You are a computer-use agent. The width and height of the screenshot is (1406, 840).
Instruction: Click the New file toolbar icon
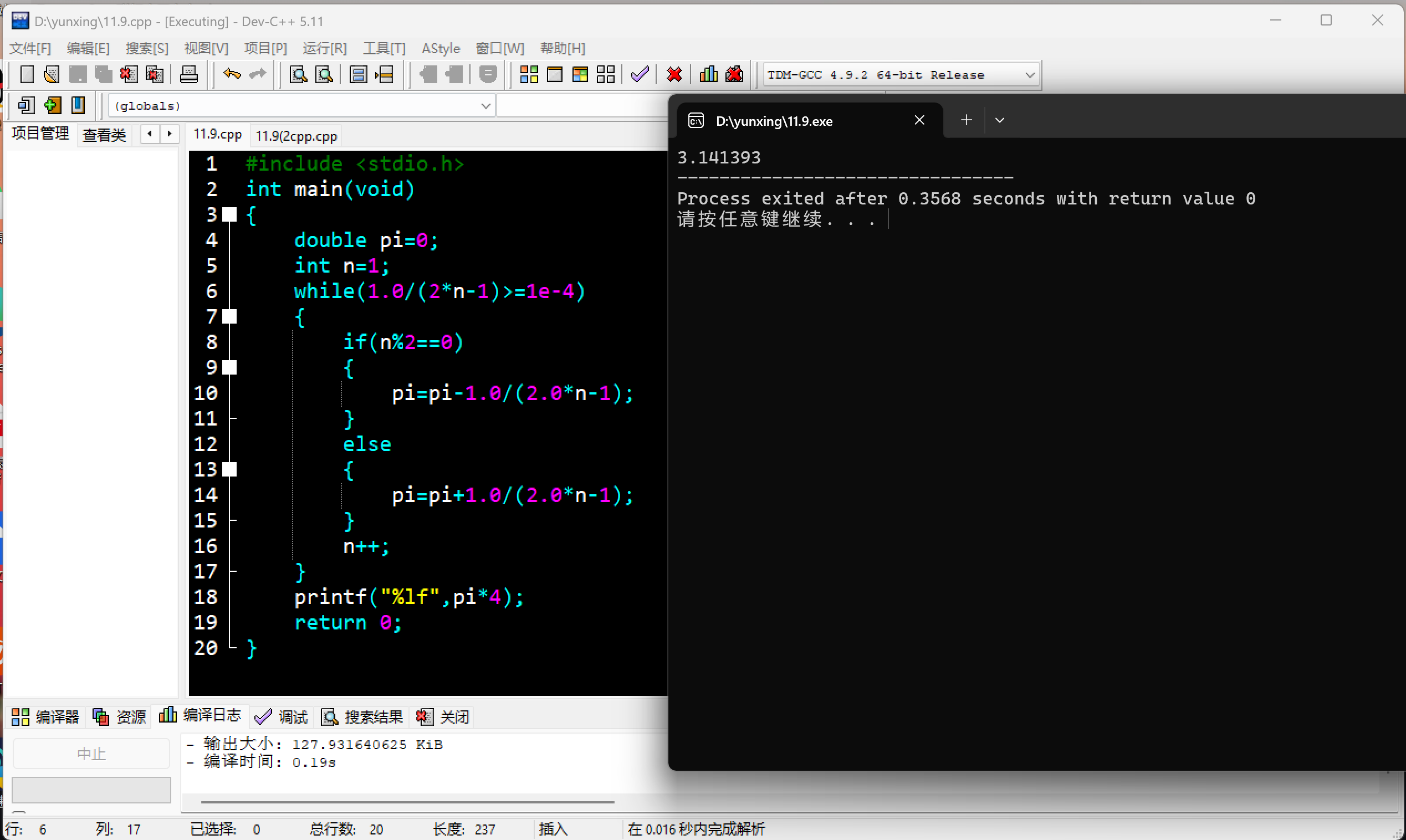pyautogui.click(x=27, y=74)
